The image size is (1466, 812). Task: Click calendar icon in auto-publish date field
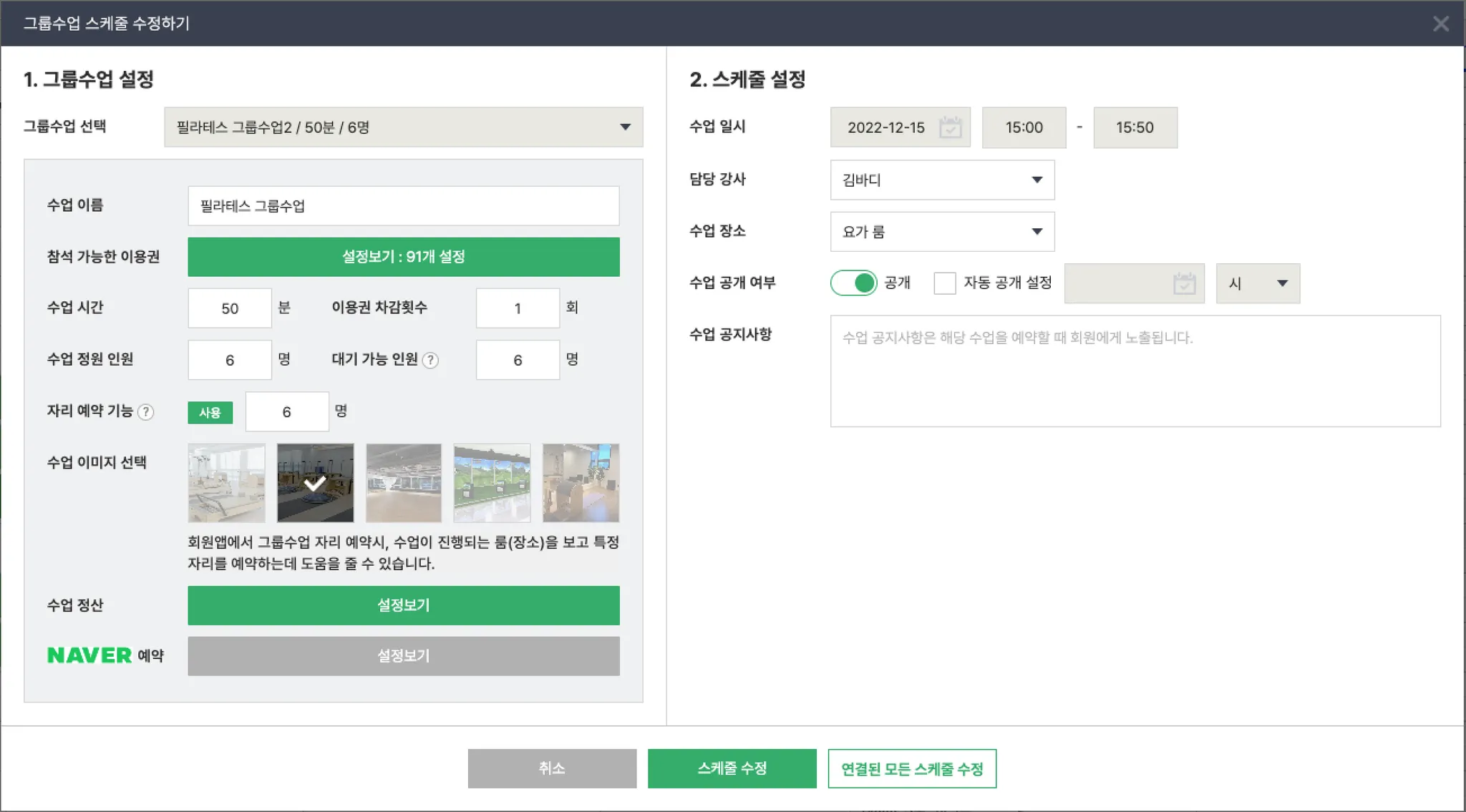(1184, 283)
